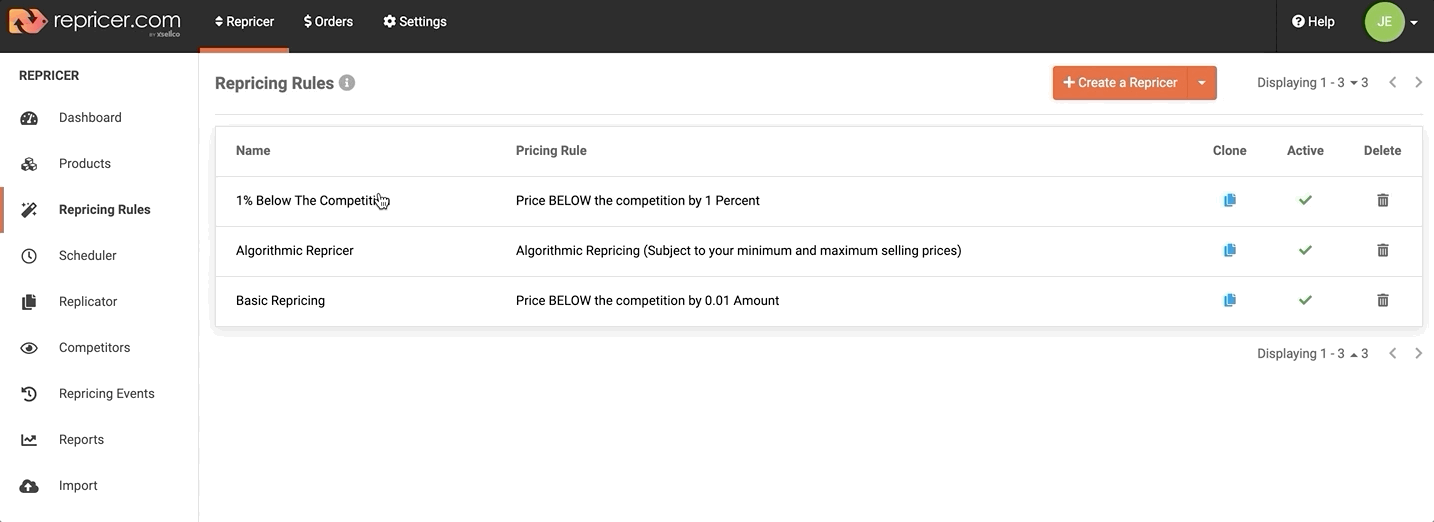Open the Settings menu
The image size is (1434, 522).
click(x=415, y=21)
